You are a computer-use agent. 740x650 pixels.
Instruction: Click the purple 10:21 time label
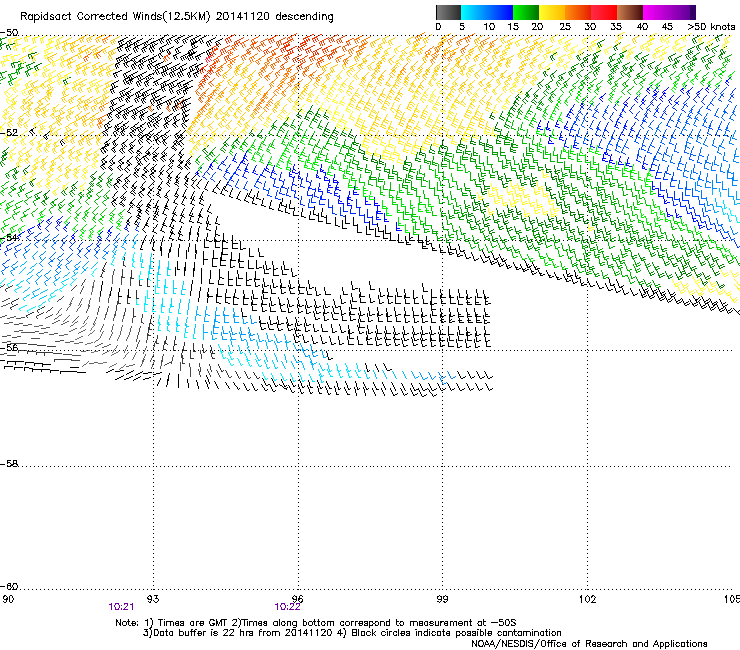pyautogui.click(x=121, y=607)
